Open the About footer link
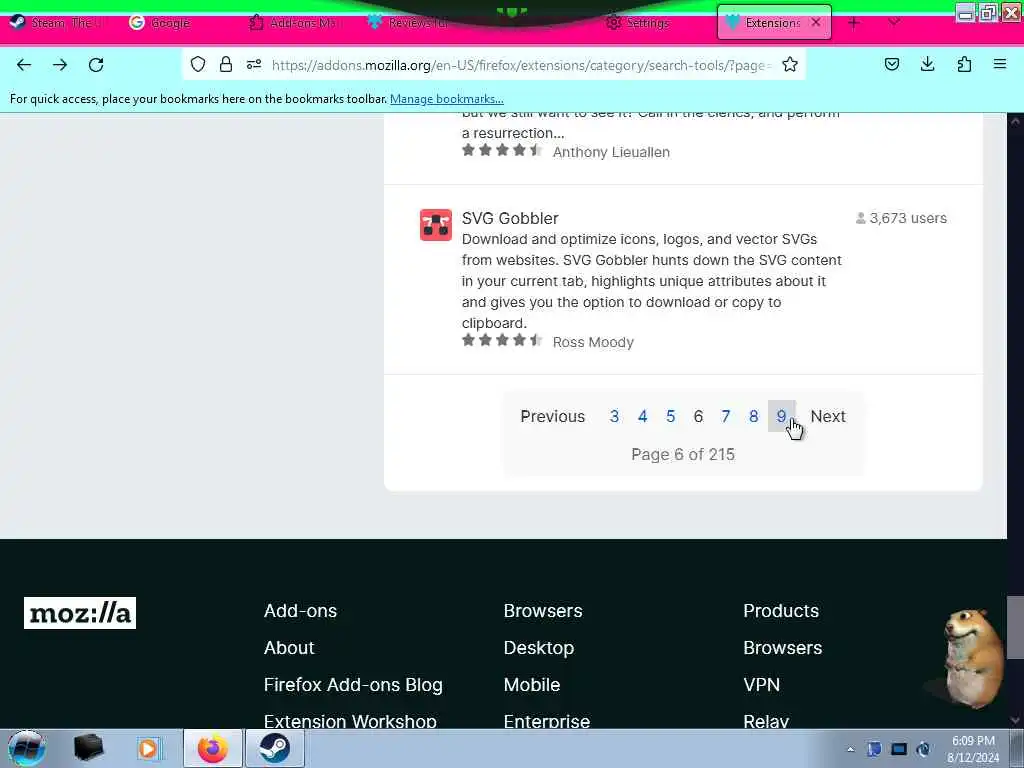Image resolution: width=1024 pixels, height=768 pixels. [289, 648]
